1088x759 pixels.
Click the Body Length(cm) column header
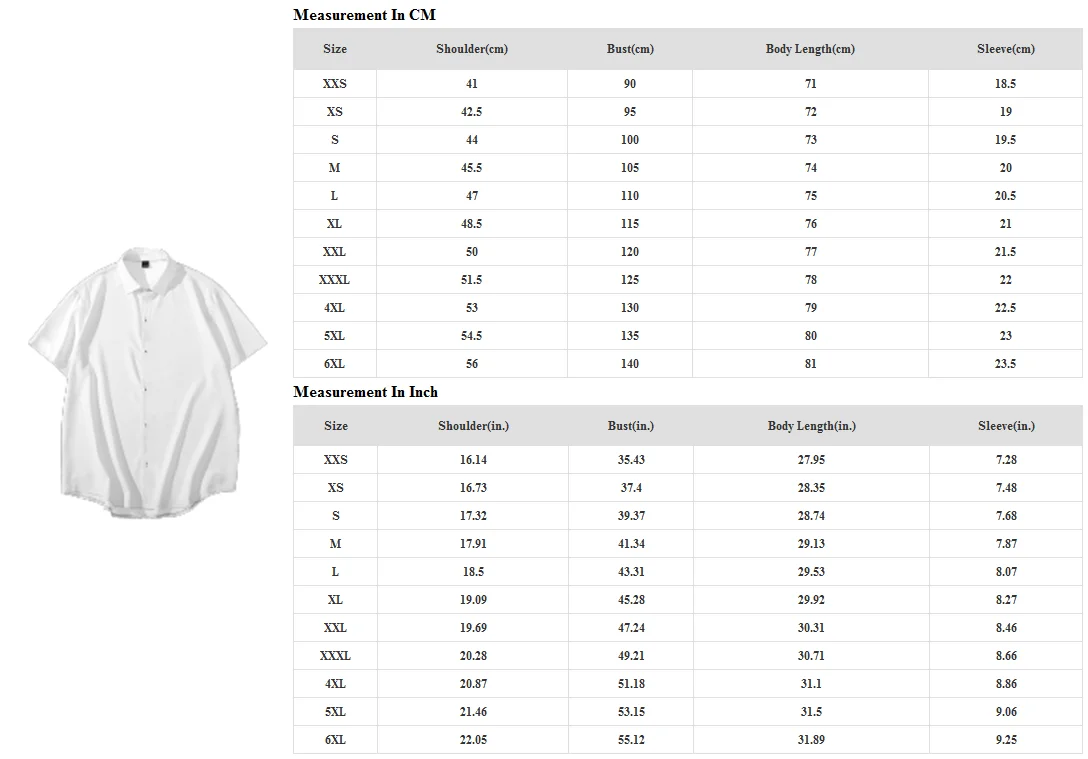pos(810,49)
